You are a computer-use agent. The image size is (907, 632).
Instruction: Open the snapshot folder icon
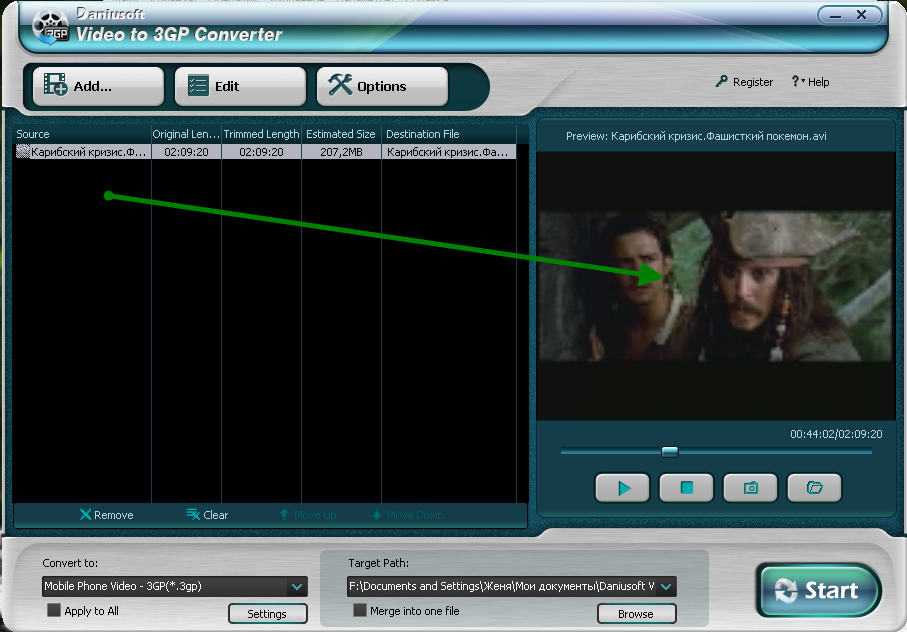click(814, 488)
